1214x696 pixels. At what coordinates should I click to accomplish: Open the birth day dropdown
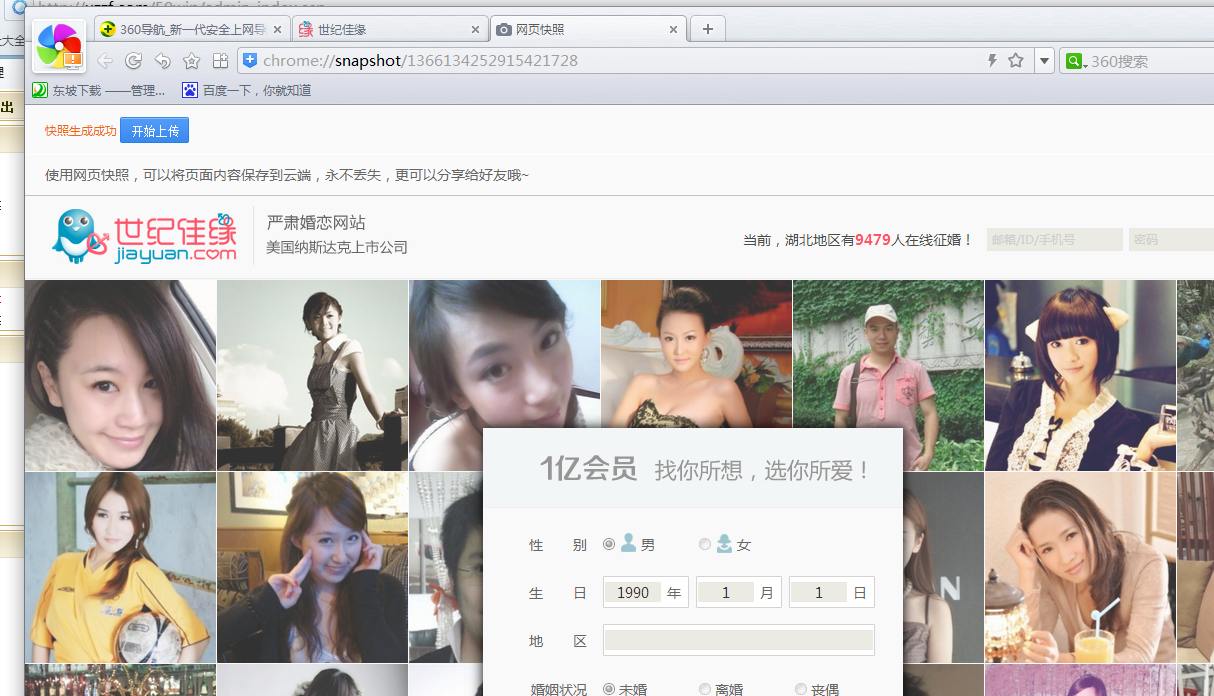[x=831, y=592]
